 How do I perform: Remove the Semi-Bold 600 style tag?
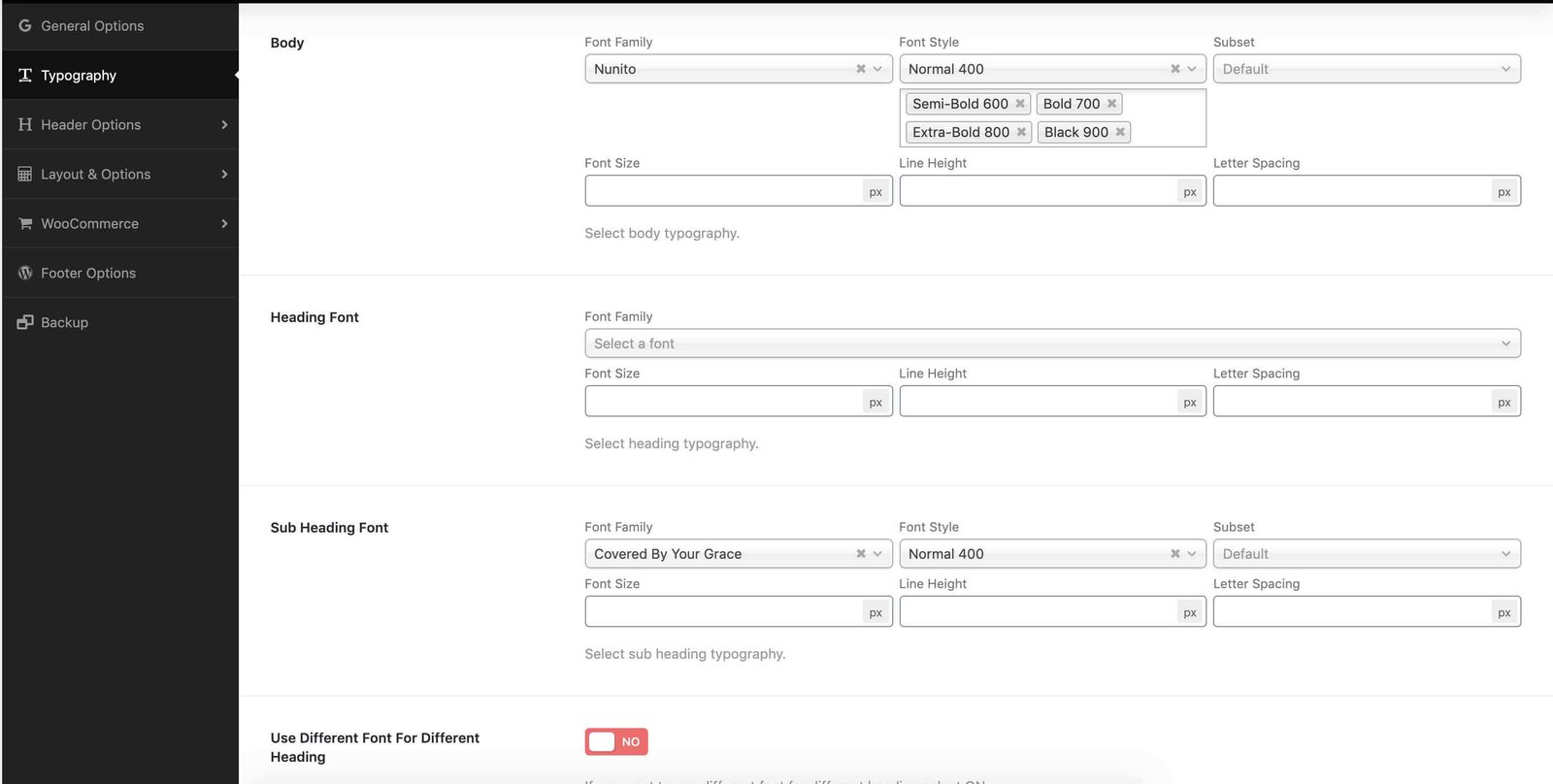click(1020, 104)
